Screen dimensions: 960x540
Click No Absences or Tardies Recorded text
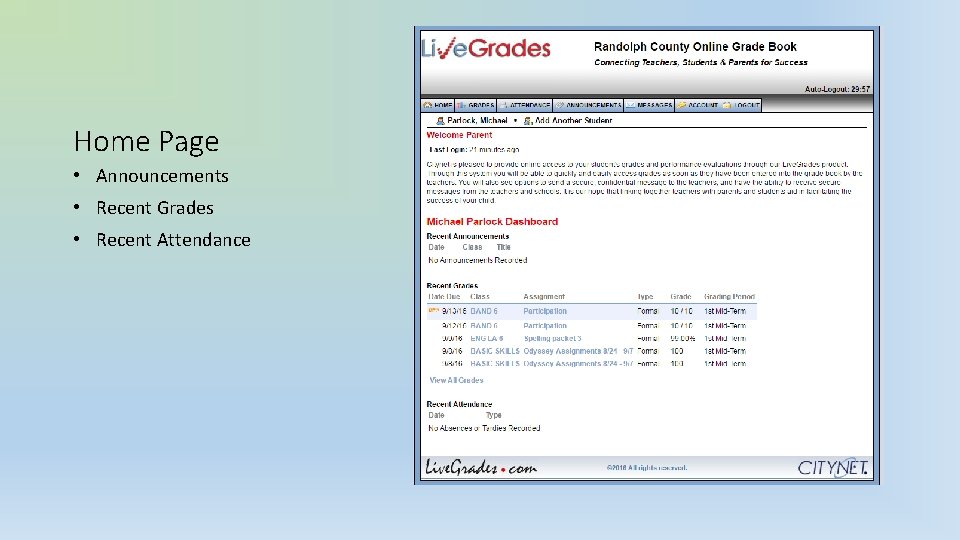484,429
